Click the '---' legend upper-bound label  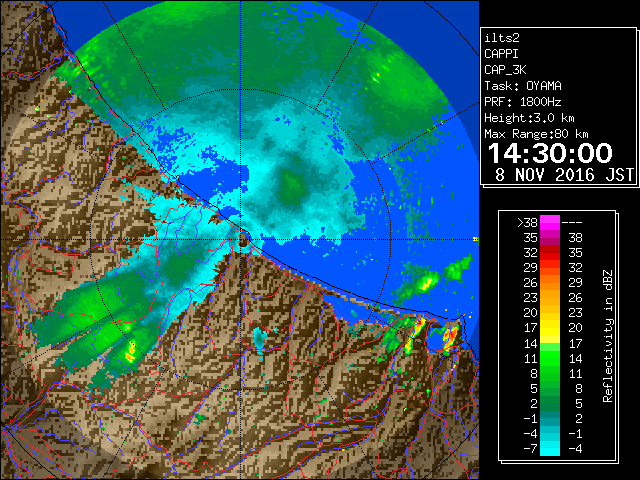point(572,223)
